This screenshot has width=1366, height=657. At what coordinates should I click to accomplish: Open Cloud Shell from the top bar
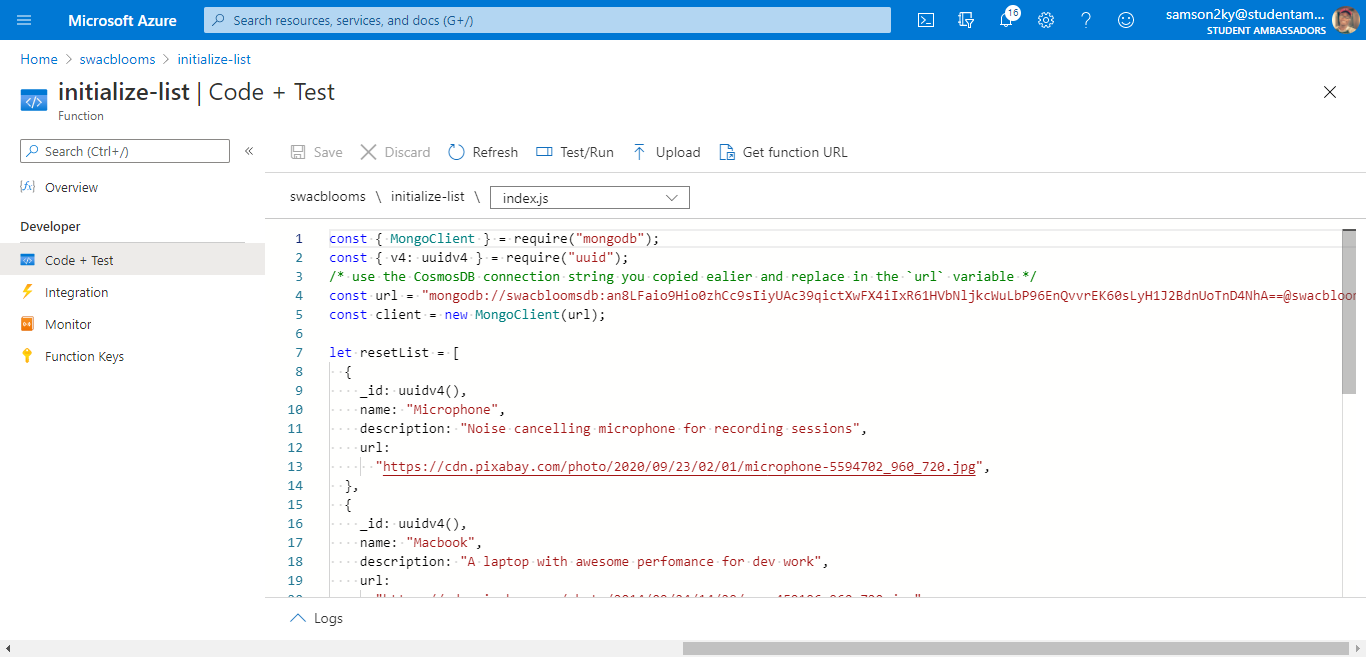click(x=926, y=20)
